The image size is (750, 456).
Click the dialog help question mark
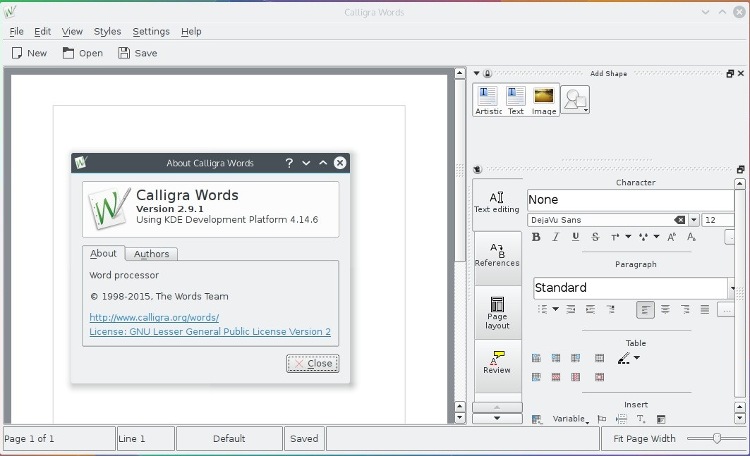[289, 163]
